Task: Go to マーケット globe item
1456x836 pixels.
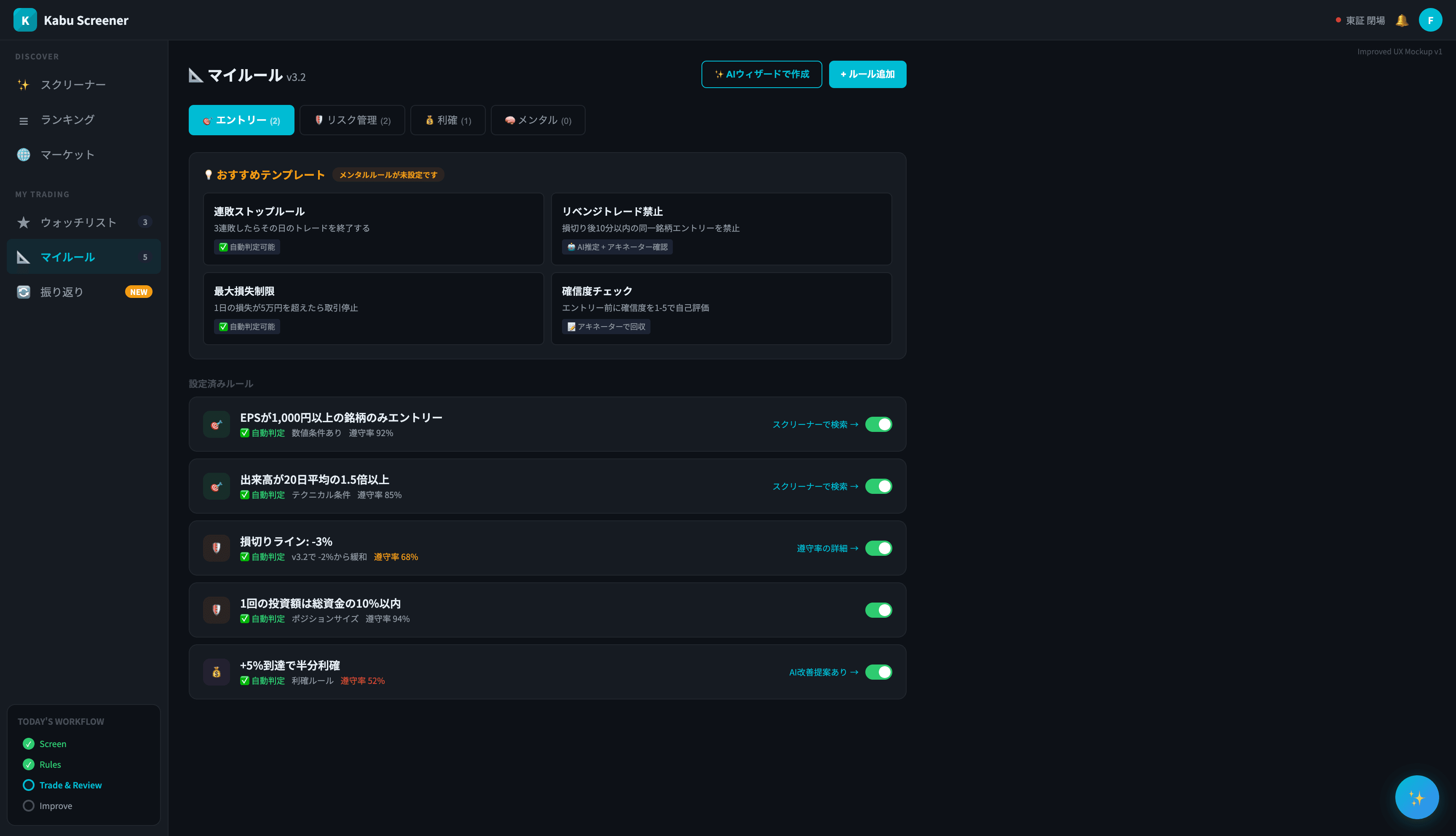Action: point(67,155)
